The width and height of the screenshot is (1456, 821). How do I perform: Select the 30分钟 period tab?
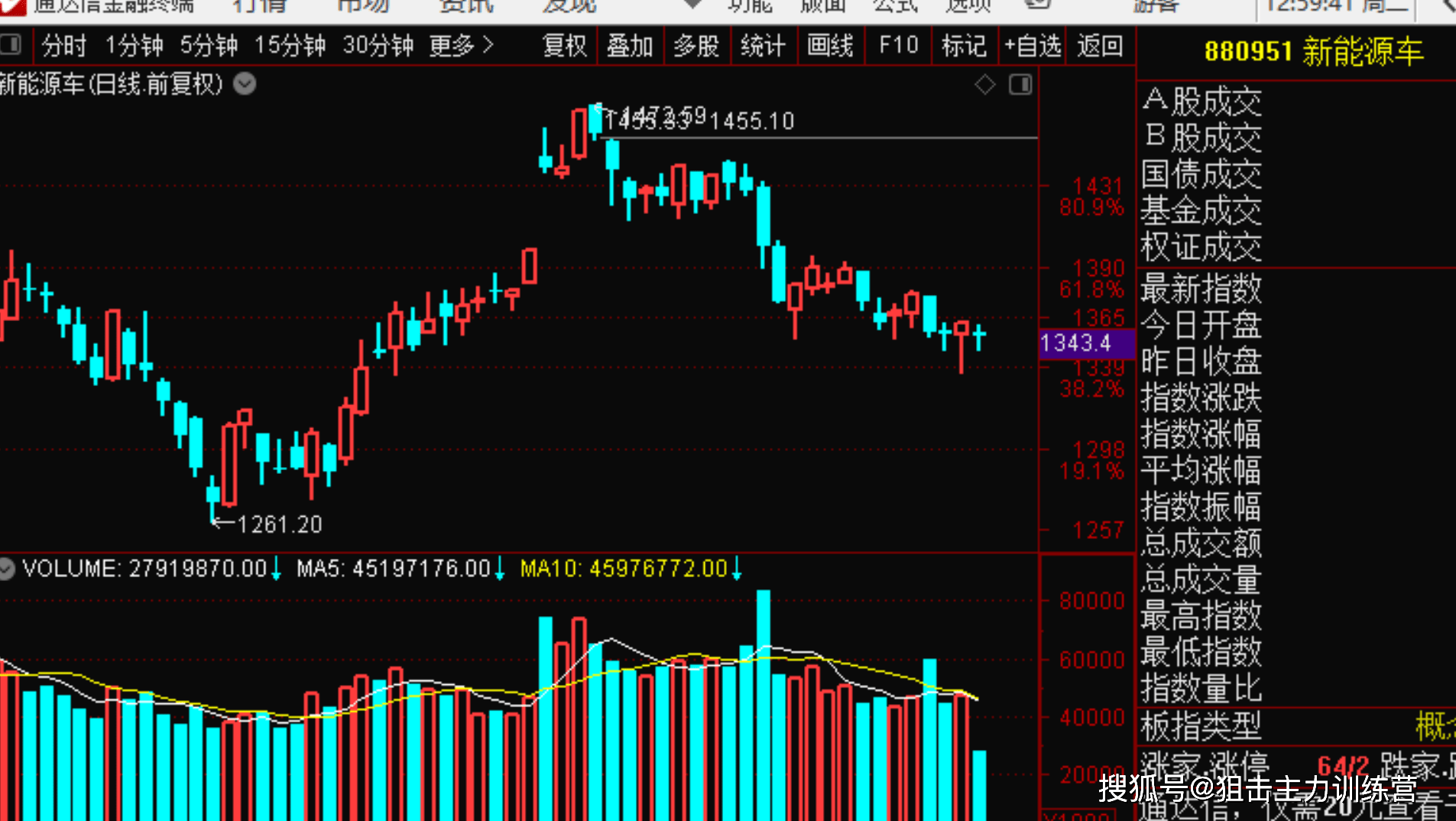pyautogui.click(x=378, y=46)
